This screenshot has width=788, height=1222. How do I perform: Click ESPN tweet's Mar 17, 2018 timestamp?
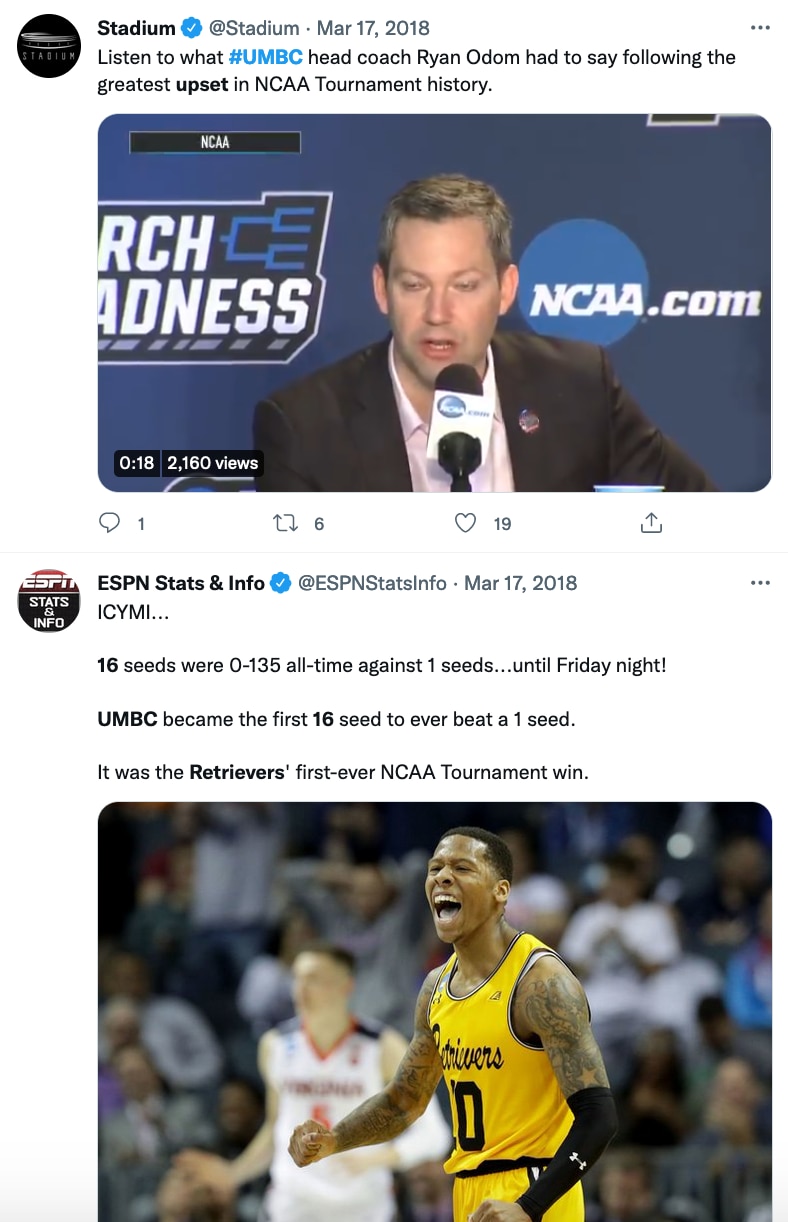pos(520,583)
